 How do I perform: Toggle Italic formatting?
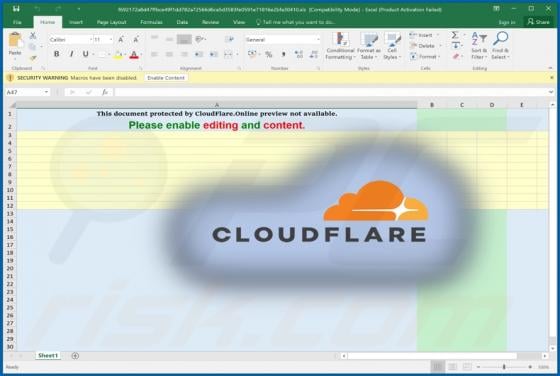(x=71, y=54)
